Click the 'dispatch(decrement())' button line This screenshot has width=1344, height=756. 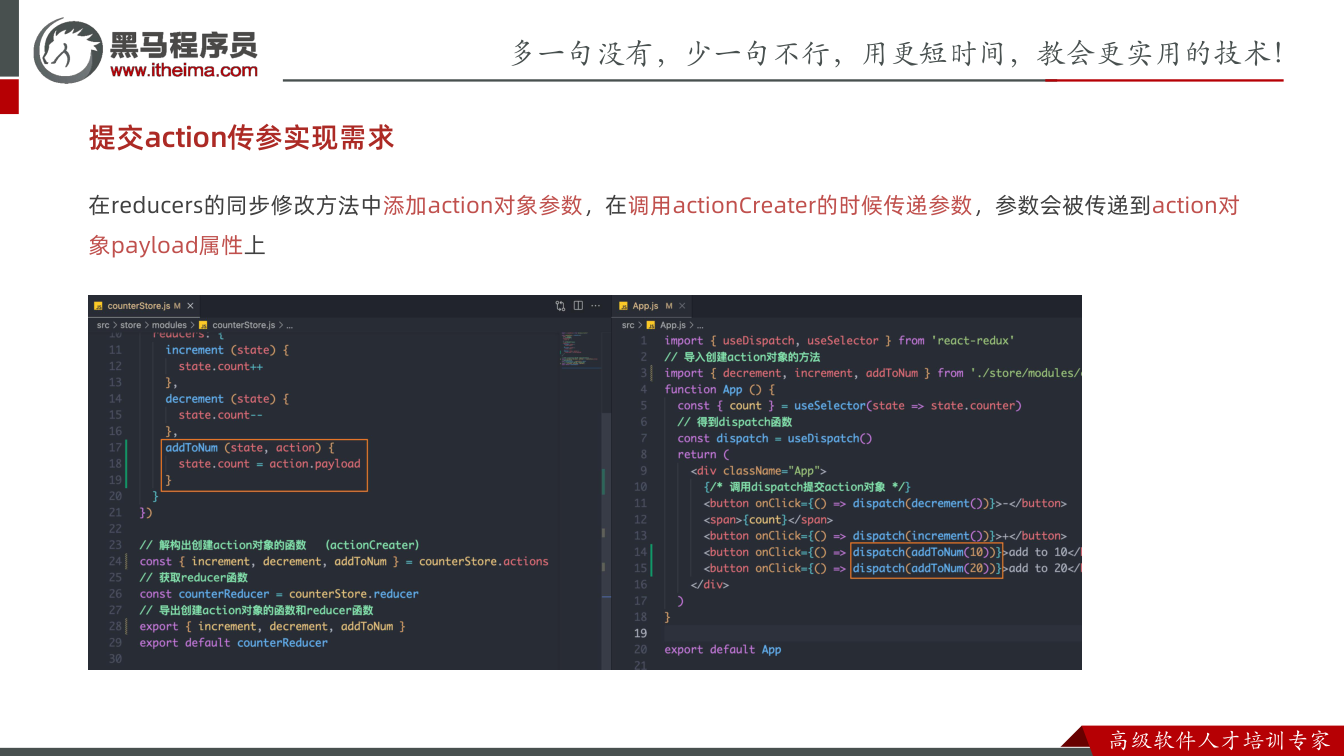885,503
